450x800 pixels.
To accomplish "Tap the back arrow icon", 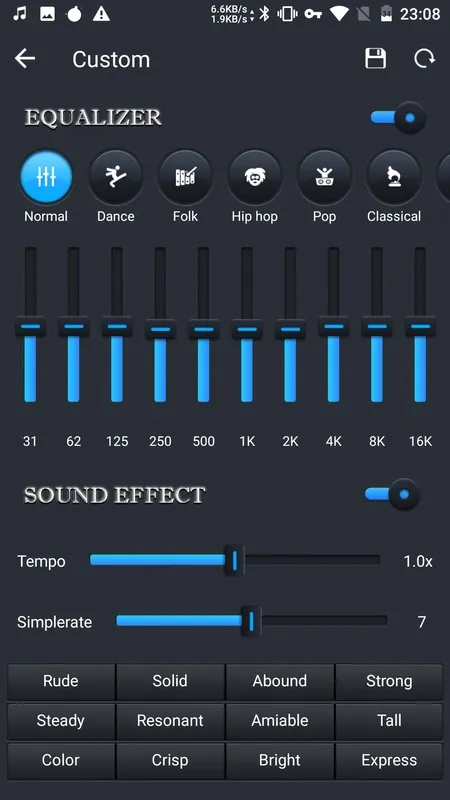I will pos(24,59).
